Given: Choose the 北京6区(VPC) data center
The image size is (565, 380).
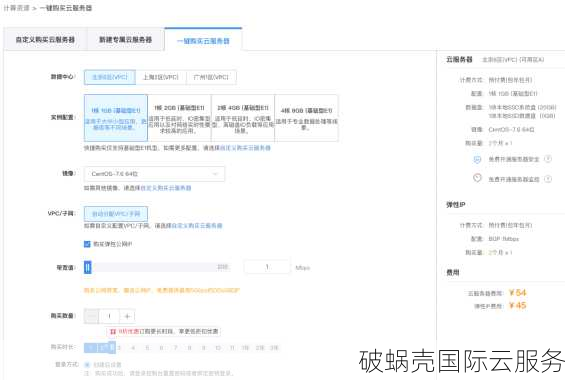Looking at the screenshot, I should (x=110, y=77).
